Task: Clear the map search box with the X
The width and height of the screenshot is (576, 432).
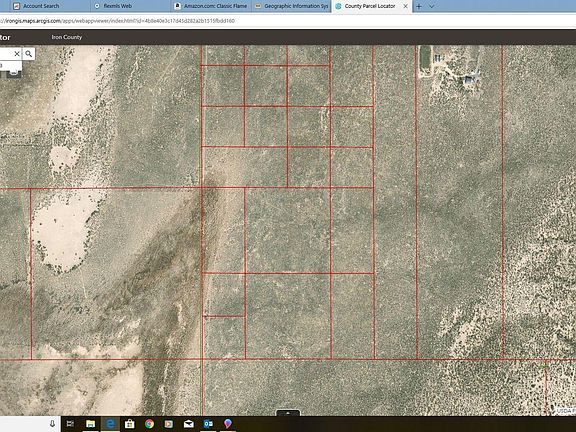Action: coord(17,54)
